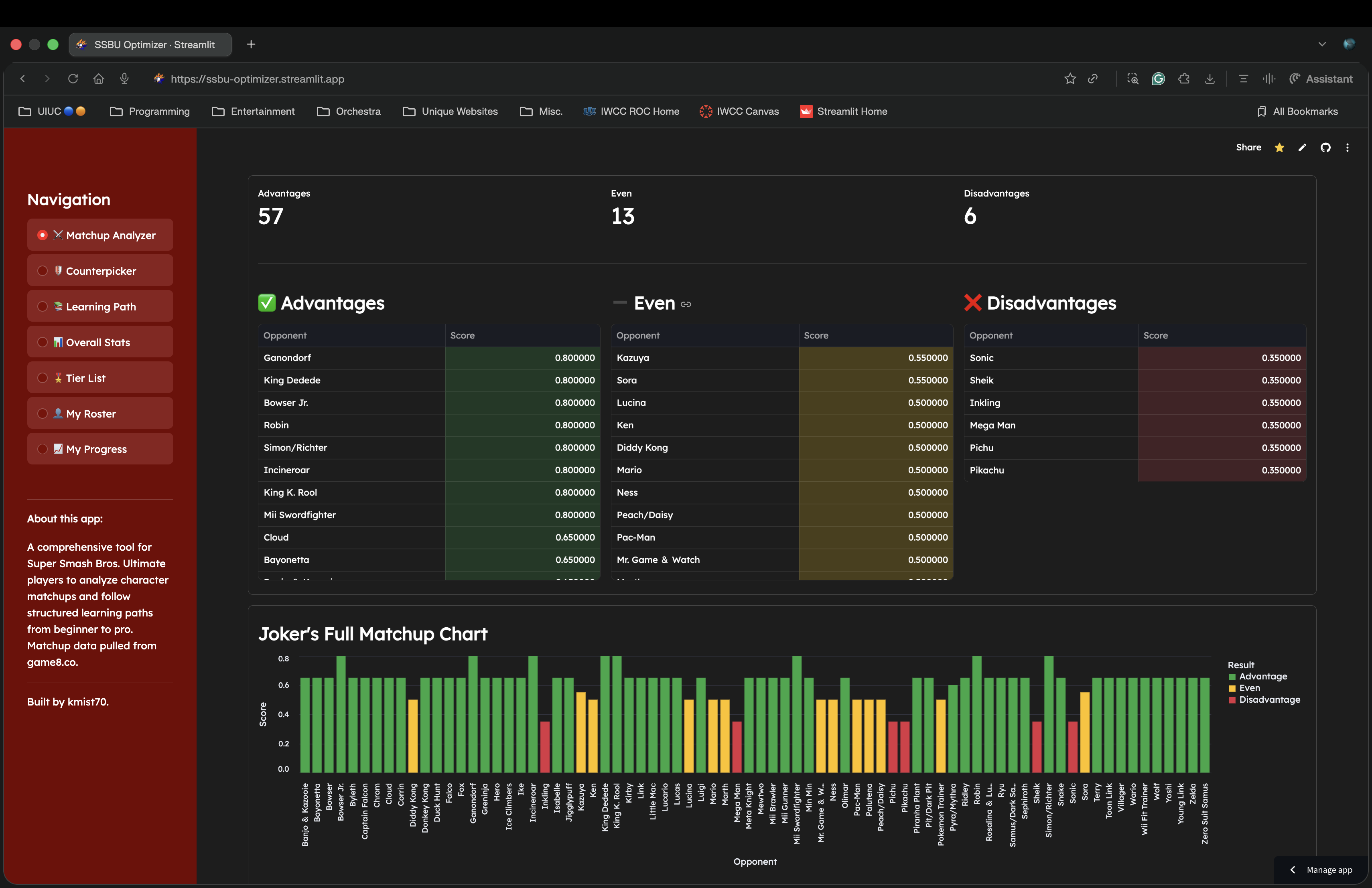Click the browser forward arrow
The height and width of the screenshot is (888, 1372).
[x=47, y=79]
